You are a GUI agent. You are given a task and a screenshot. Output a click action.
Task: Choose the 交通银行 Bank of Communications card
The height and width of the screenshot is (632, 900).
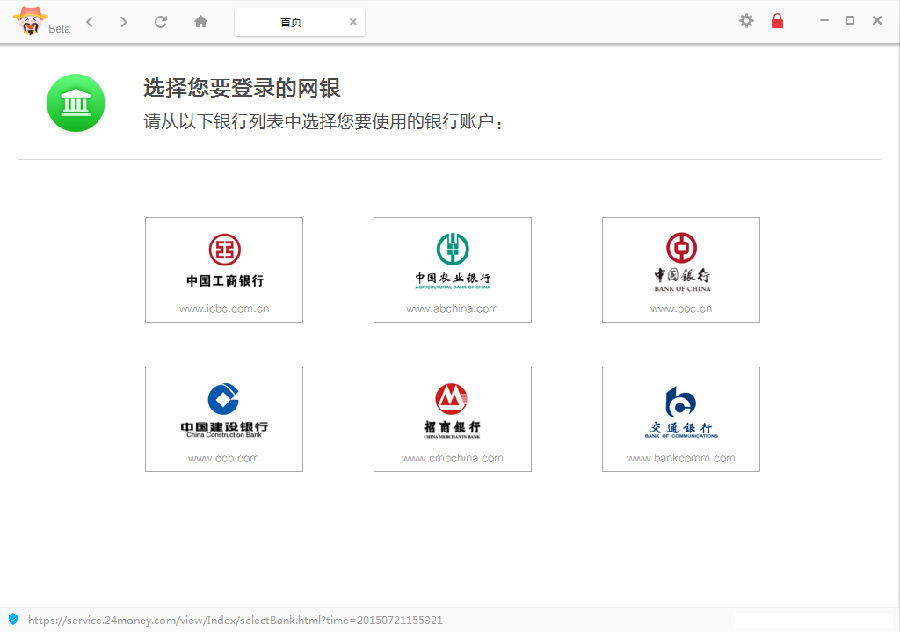(681, 419)
